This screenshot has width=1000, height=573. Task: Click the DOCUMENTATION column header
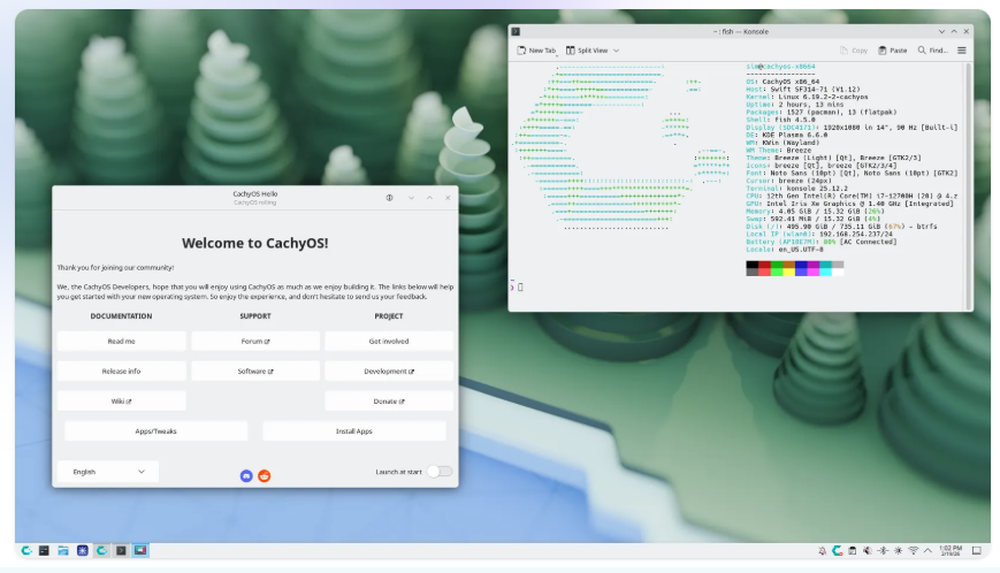[121, 316]
